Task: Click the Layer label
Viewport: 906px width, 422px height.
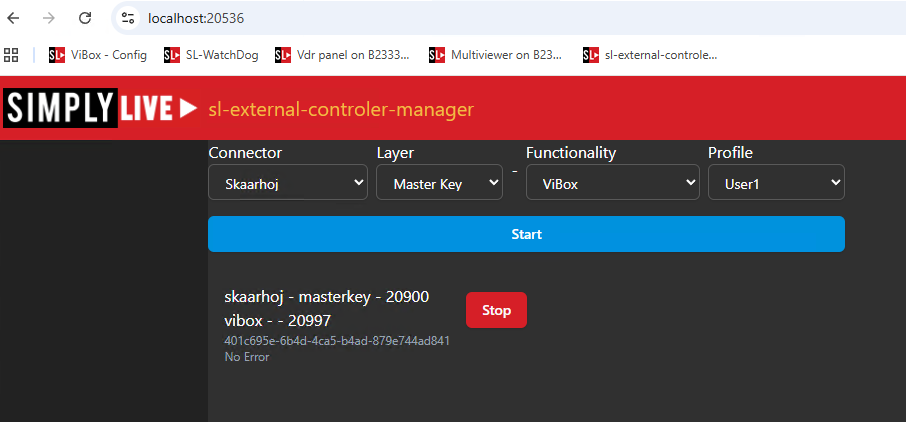Action: point(395,153)
